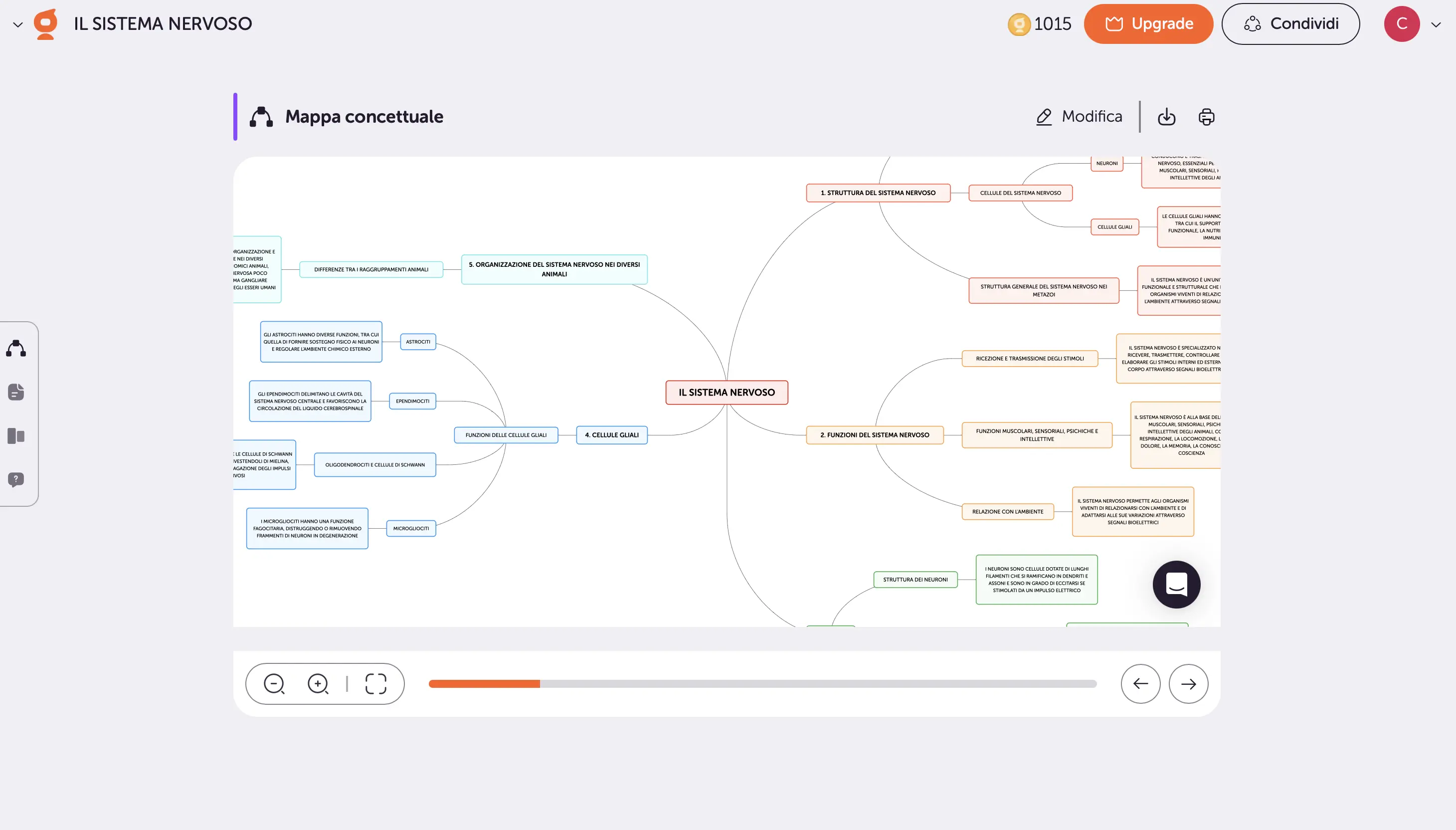The height and width of the screenshot is (830, 1456).
Task: Collapse the header with the chevron beside the logo
Action: click(17, 23)
